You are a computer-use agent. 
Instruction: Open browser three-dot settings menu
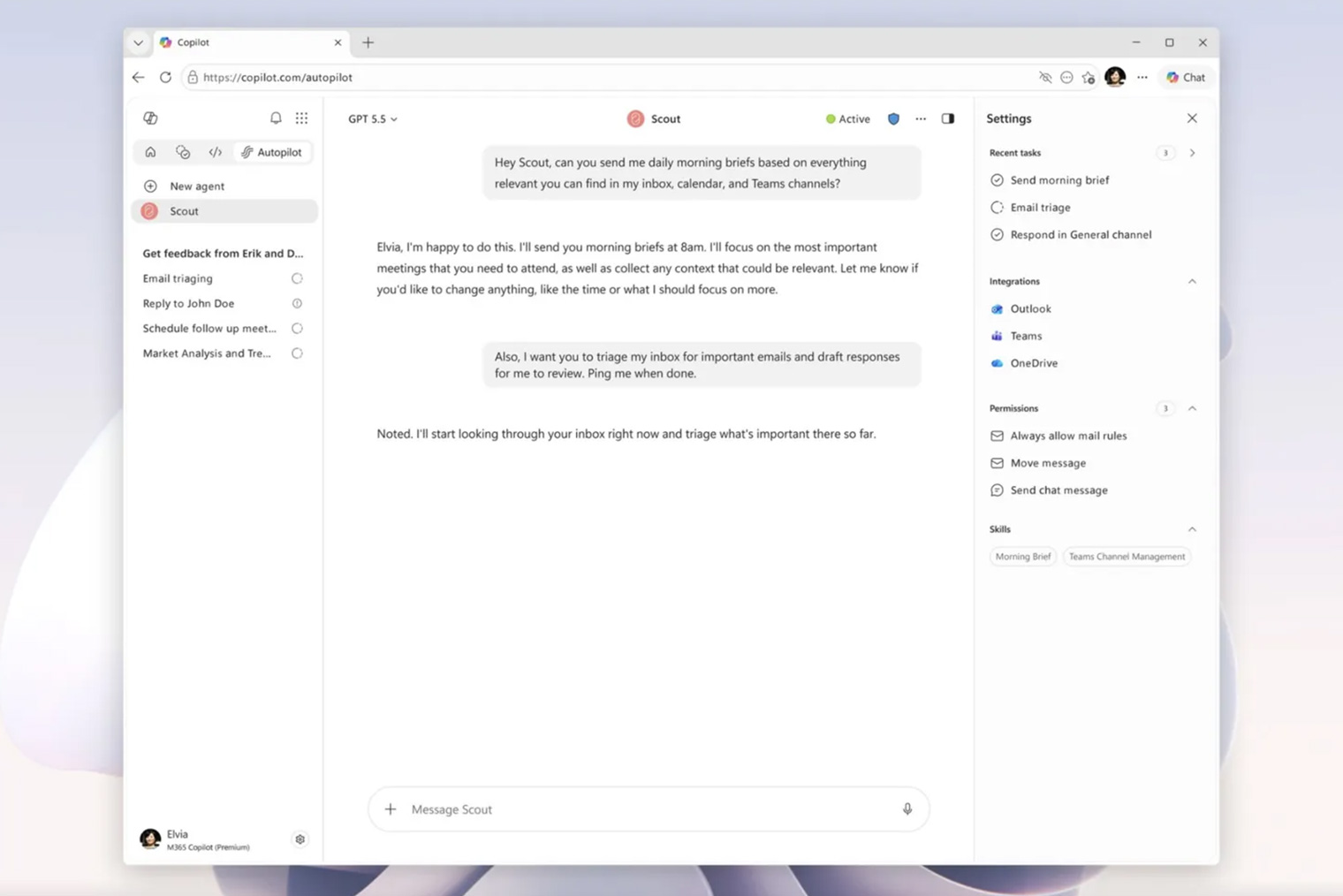click(1142, 78)
